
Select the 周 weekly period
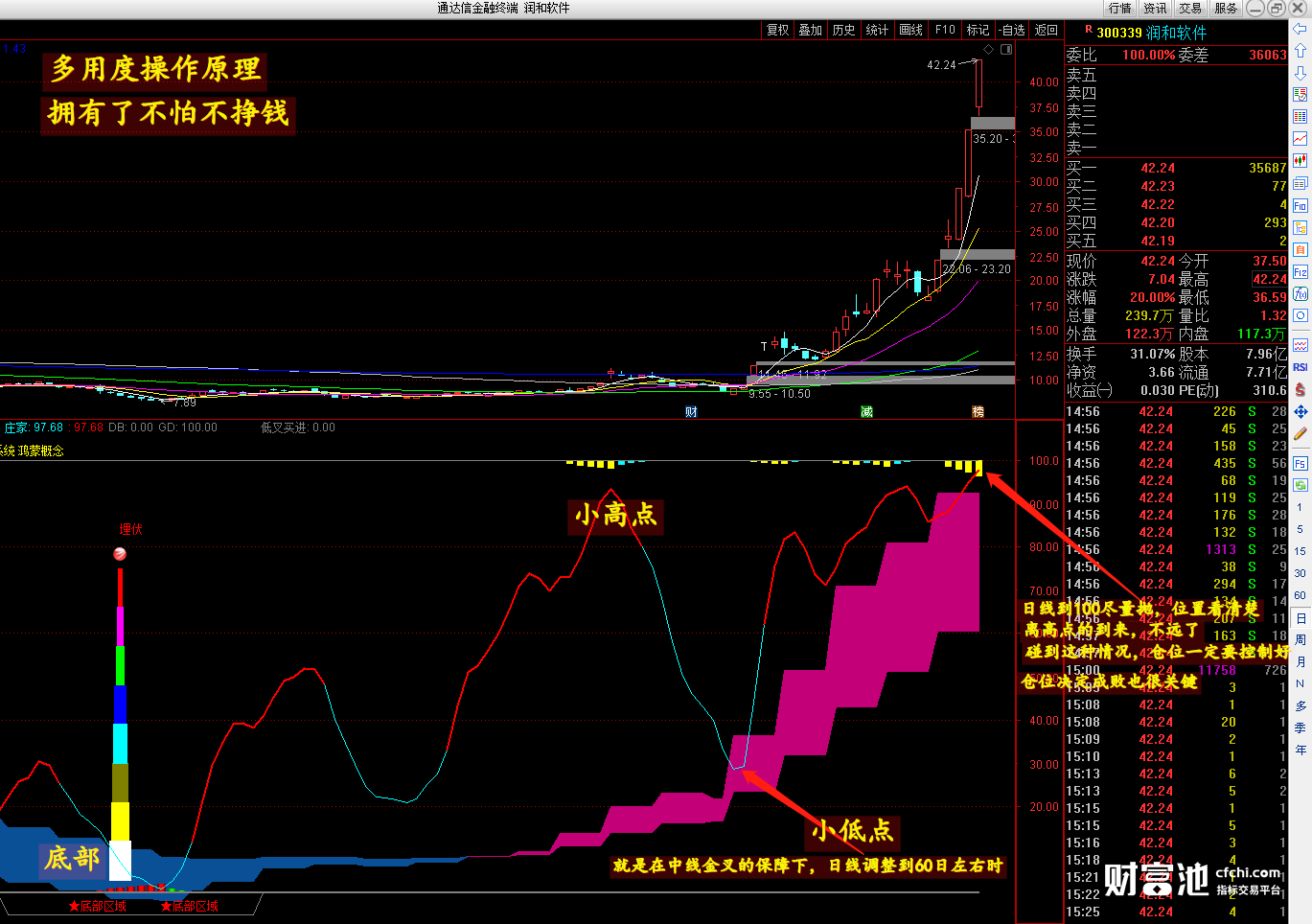point(1300,639)
